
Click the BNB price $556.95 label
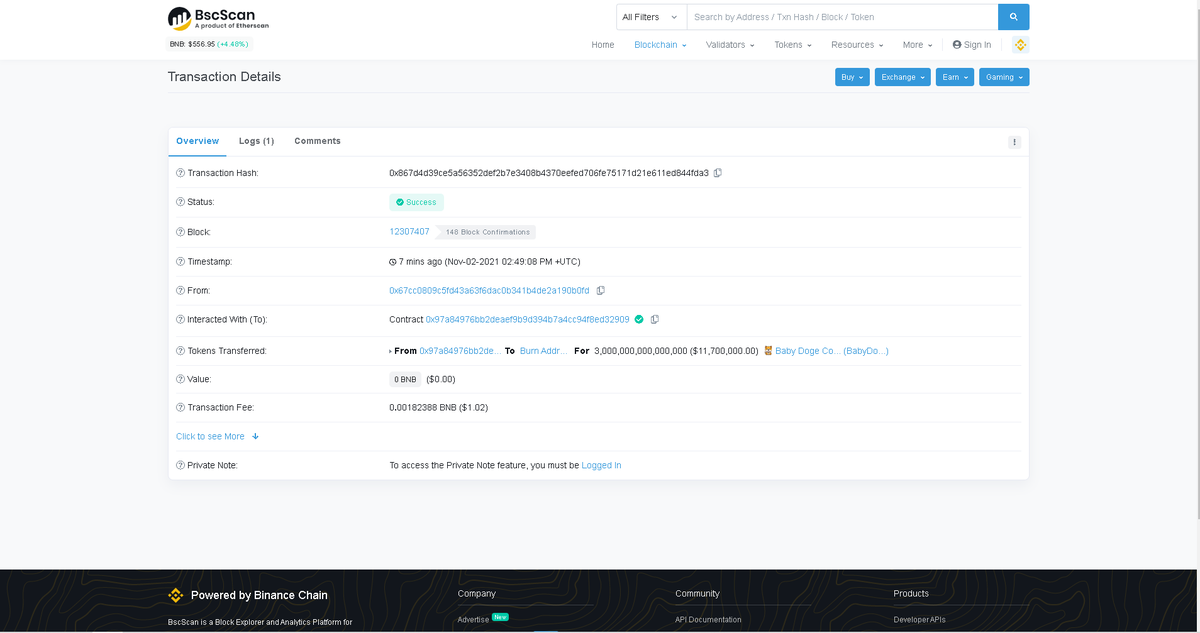(208, 44)
